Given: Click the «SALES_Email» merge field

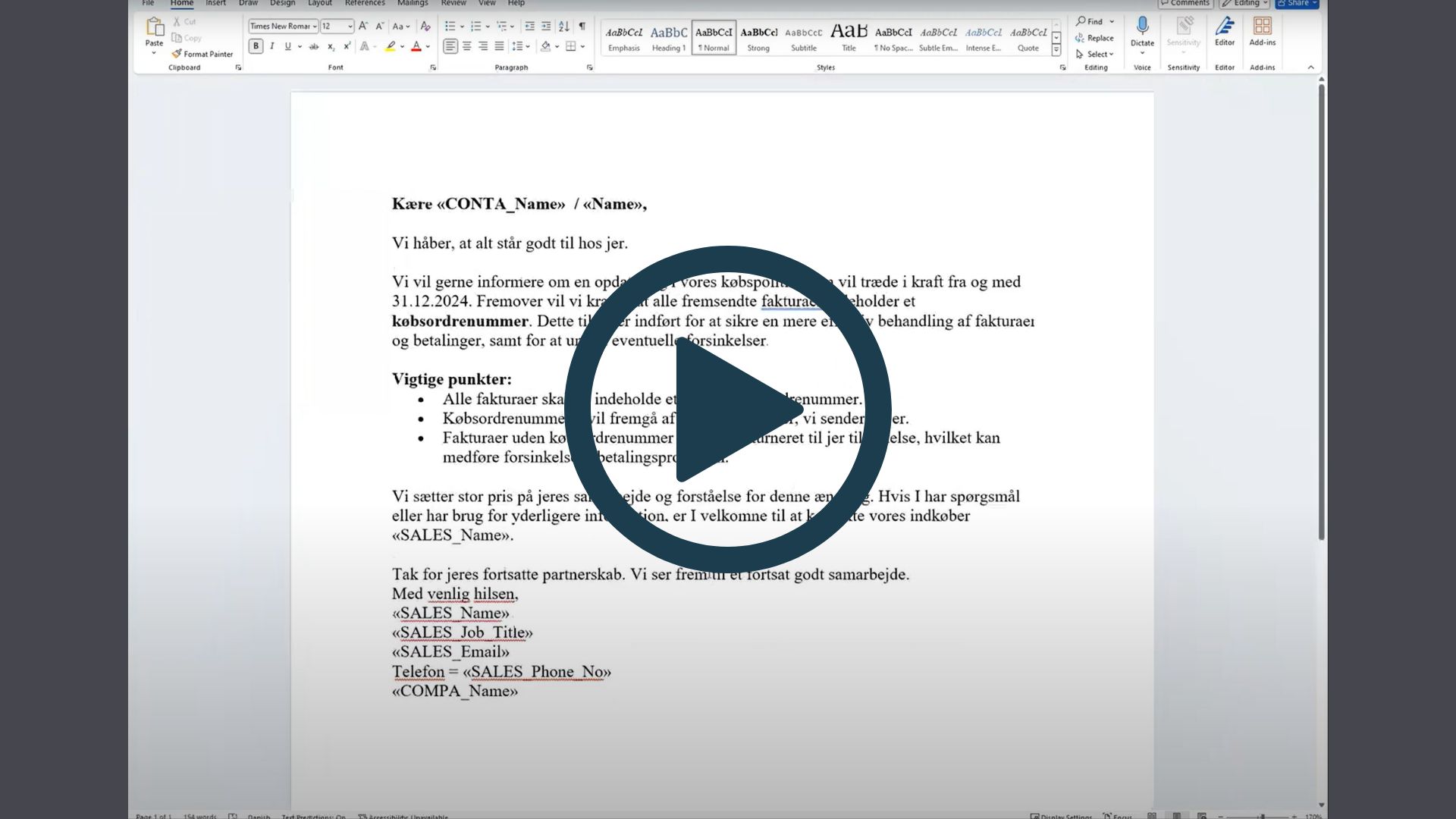Looking at the screenshot, I should 450,651.
